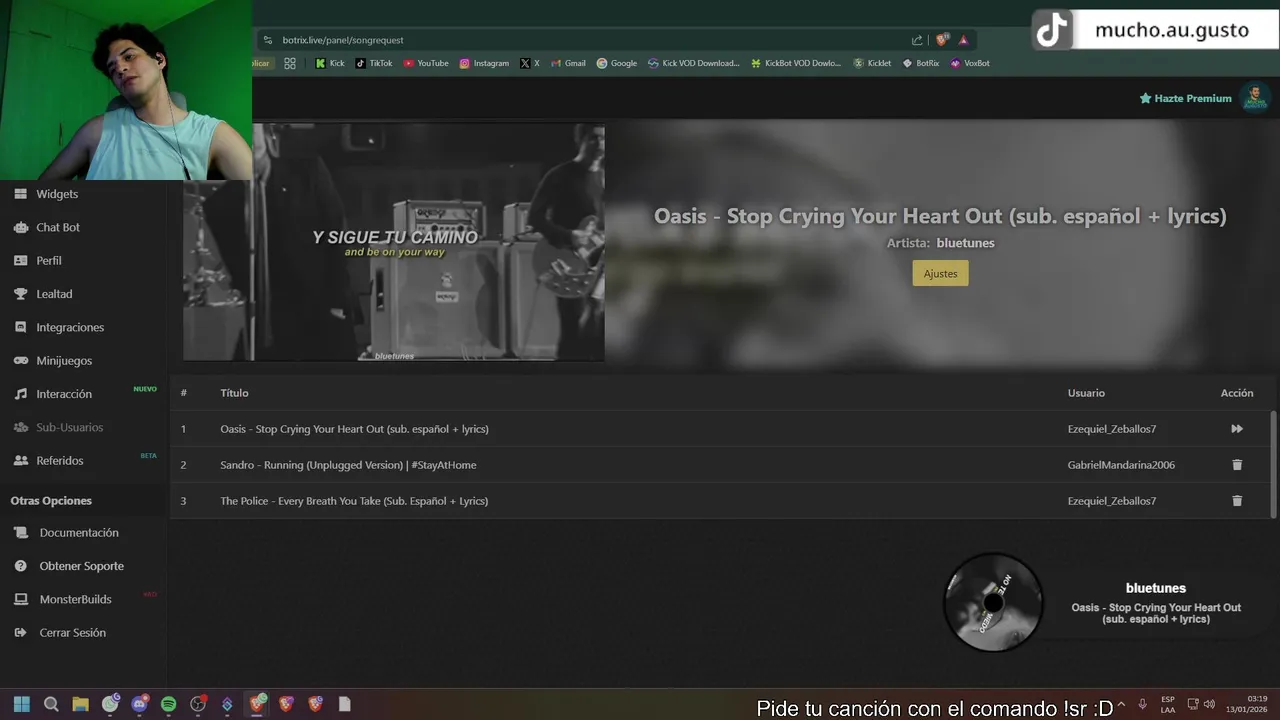The image size is (1280, 720).
Task: Open the Chat Bot section
Action: coord(58,227)
